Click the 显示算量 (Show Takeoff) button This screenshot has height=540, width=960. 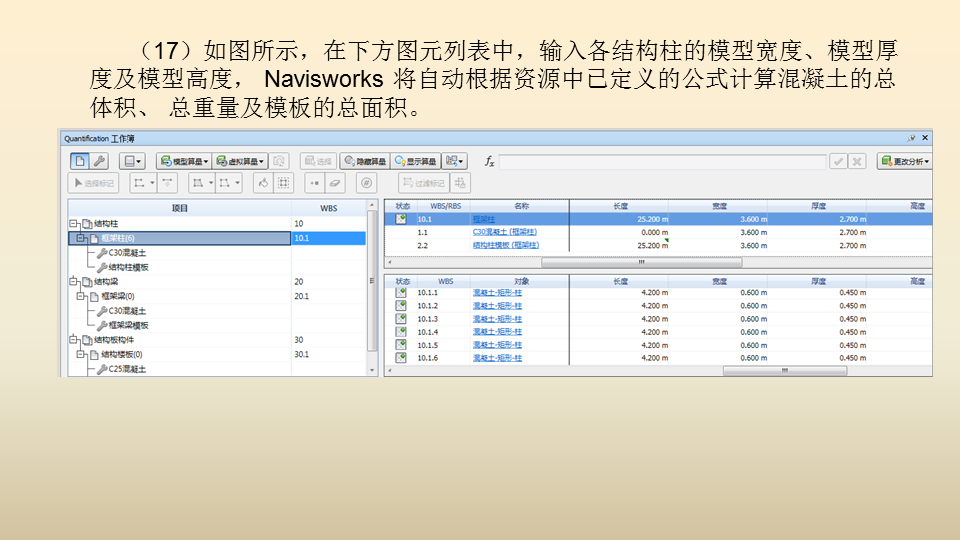(x=415, y=161)
